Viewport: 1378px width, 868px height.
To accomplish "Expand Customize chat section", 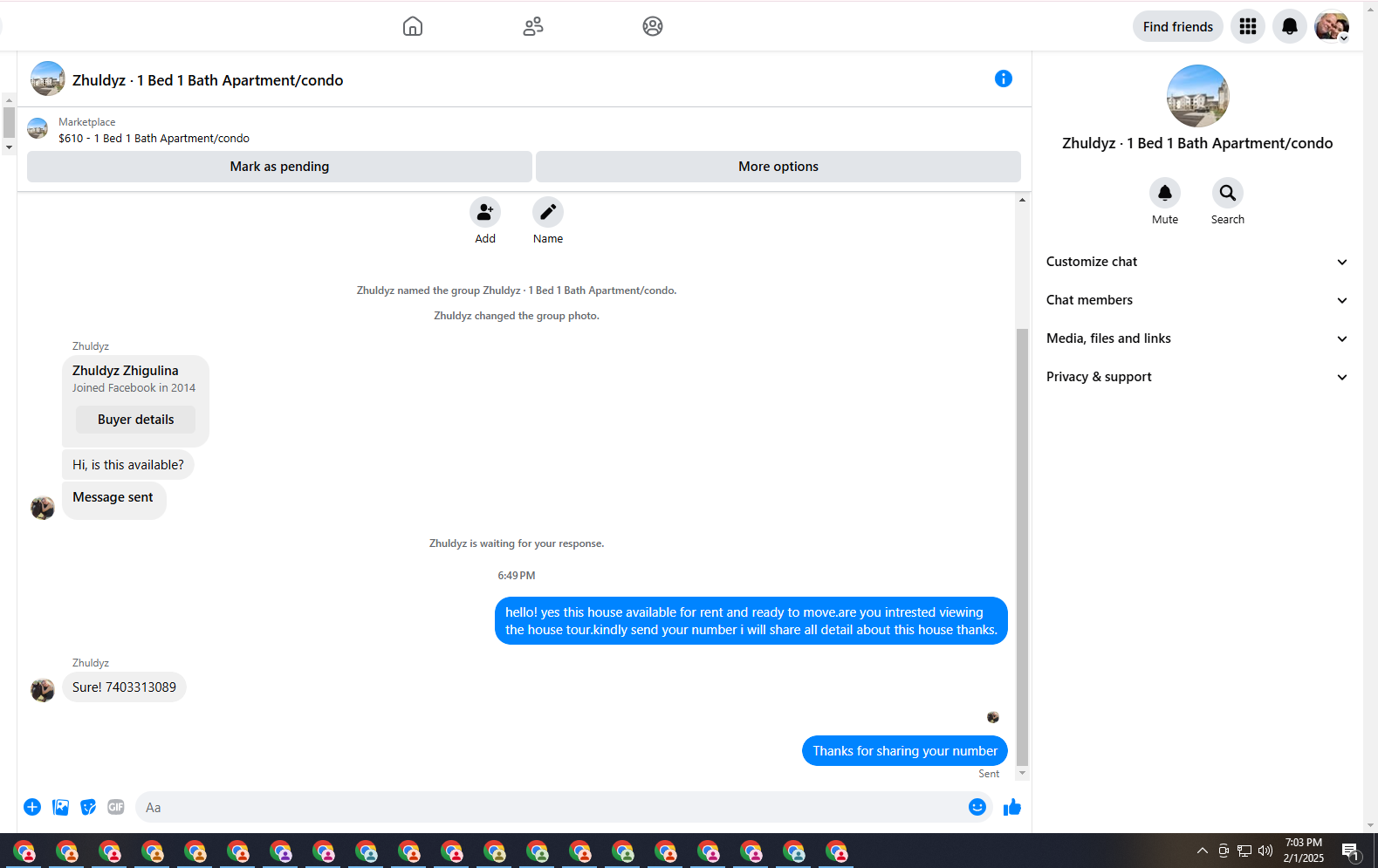I will tap(1196, 262).
